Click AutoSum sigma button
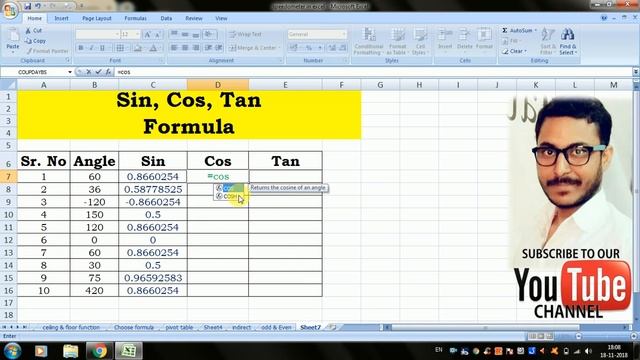The width and height of the screenshot is (640, 360). [x=518, y=31]
